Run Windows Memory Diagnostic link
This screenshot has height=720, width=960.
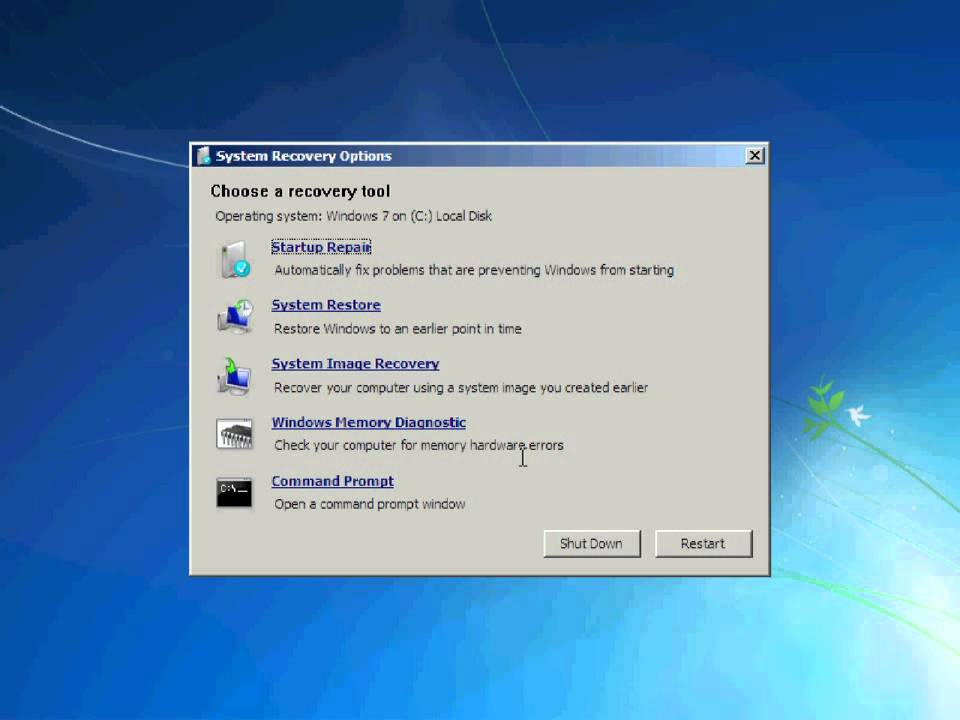coord(369,422)
